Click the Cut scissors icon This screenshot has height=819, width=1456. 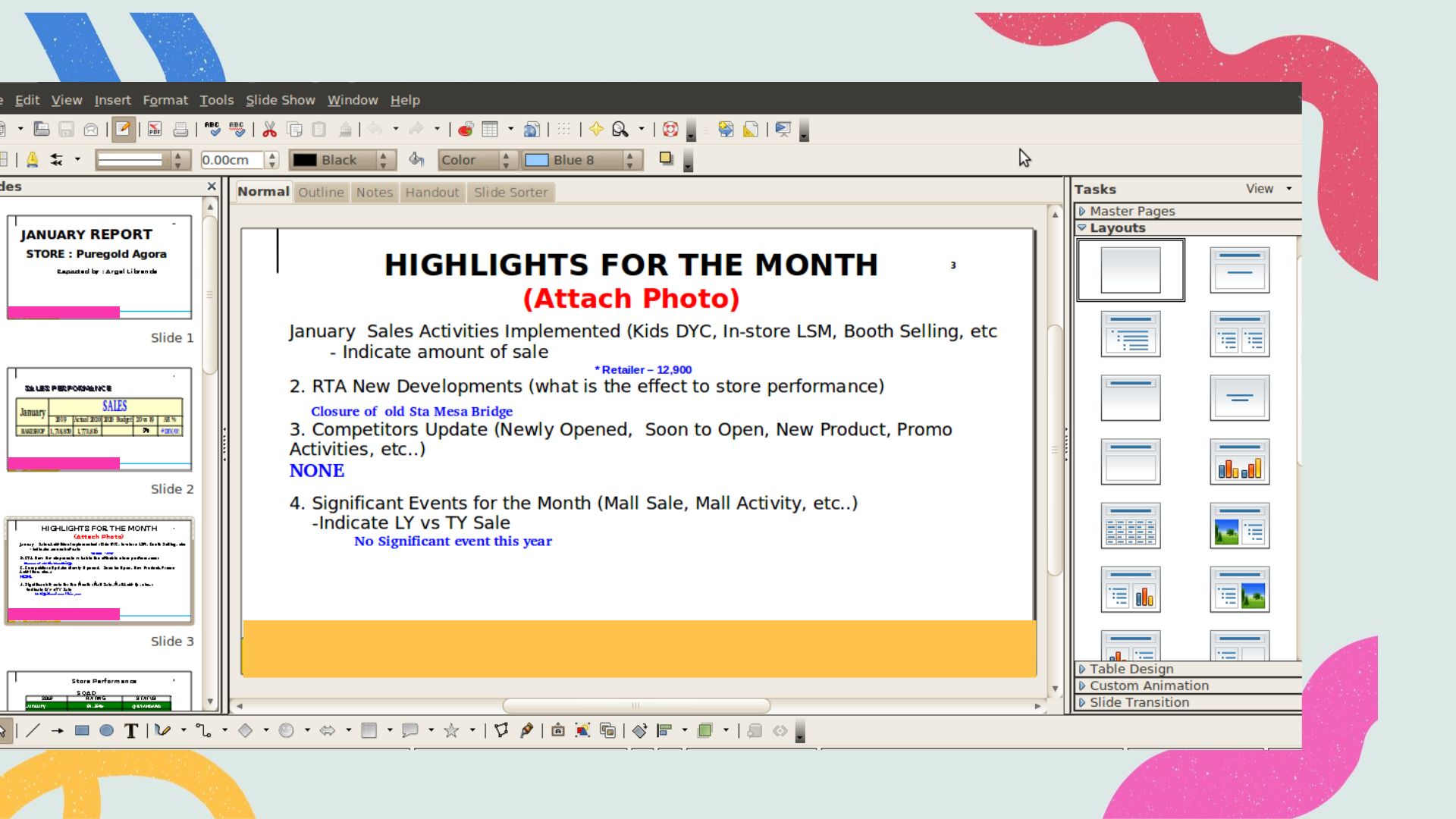coord(269,130)
